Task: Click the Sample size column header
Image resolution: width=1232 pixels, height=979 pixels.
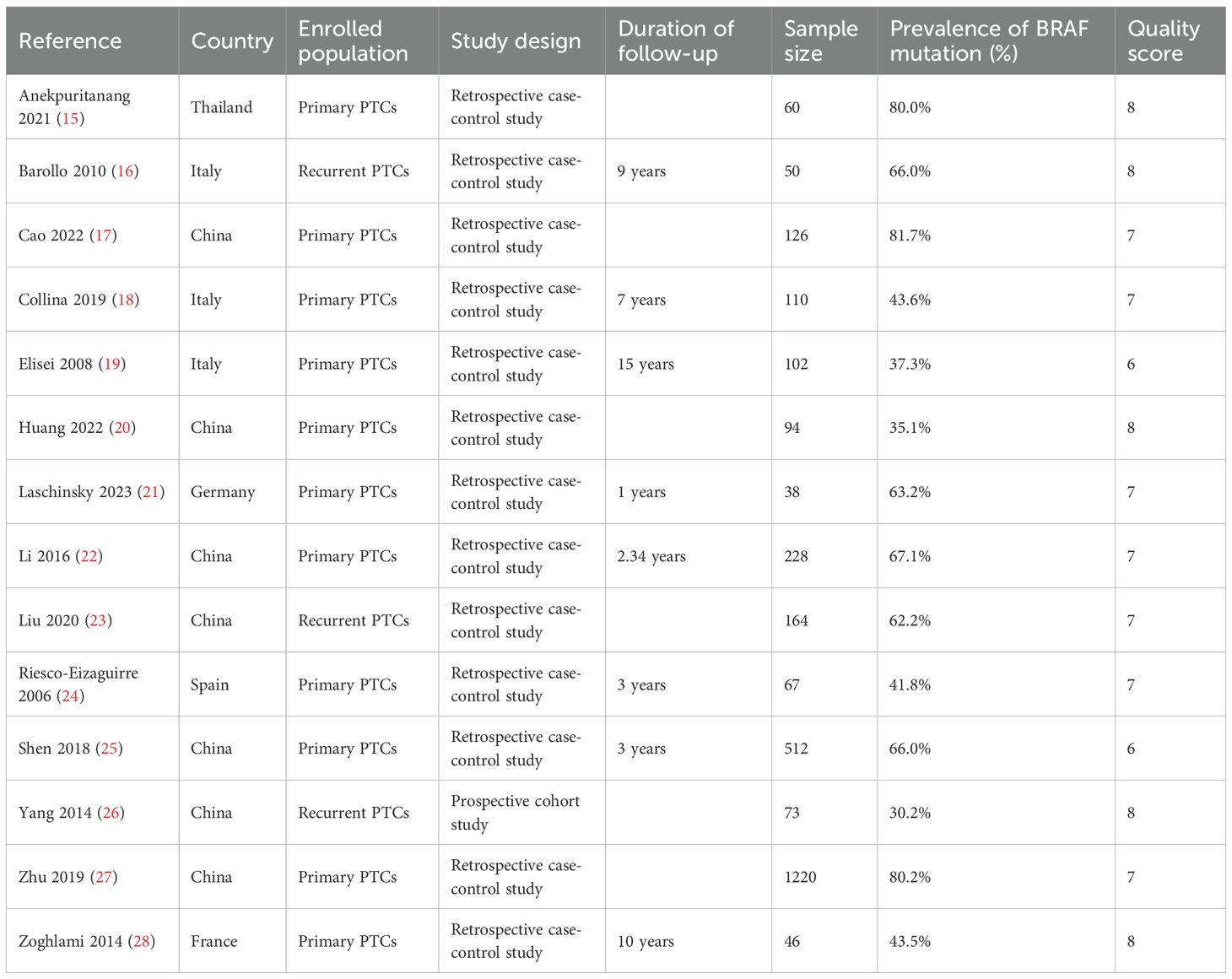Action: pyautogui.click(x=820, y=41)
